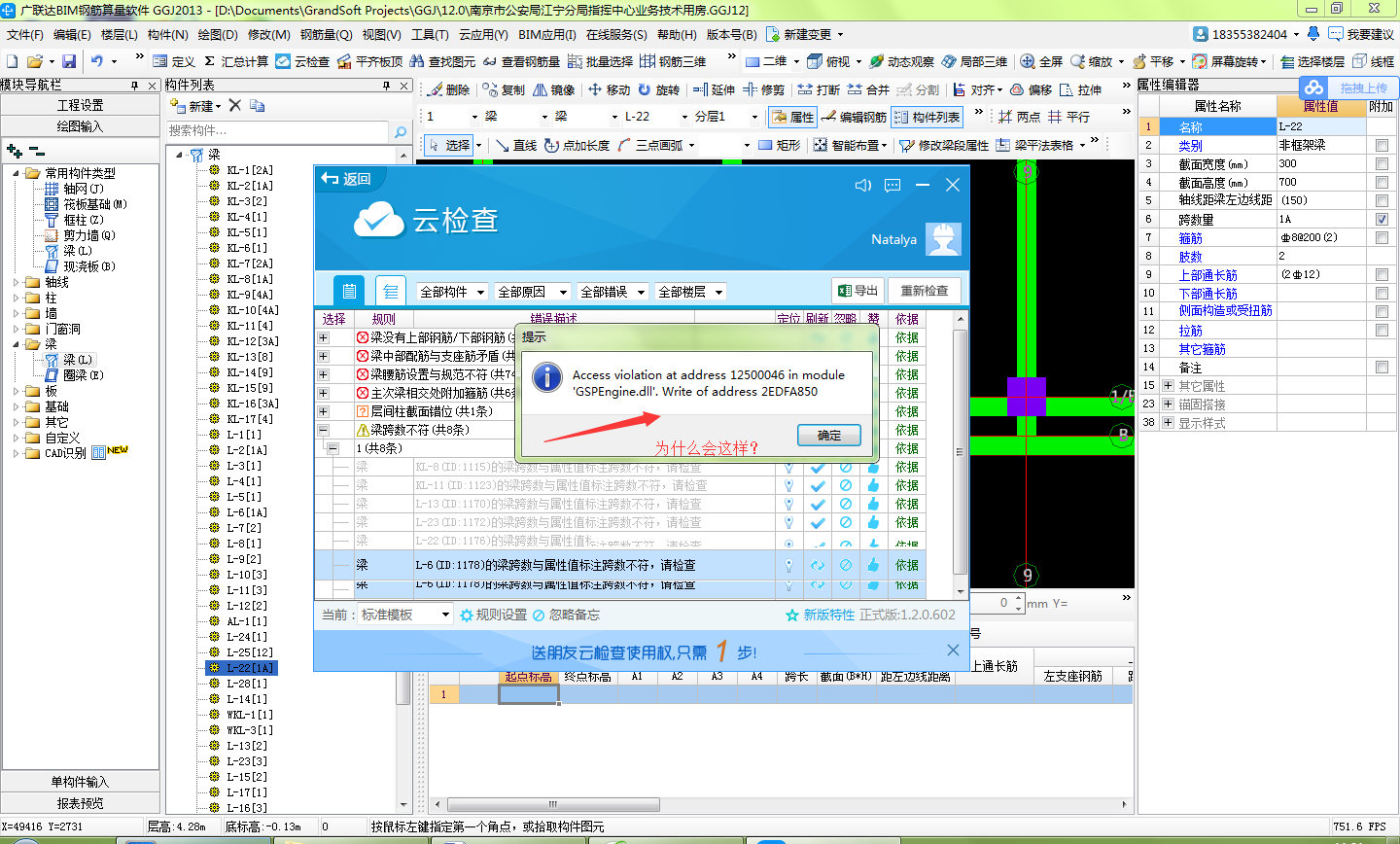
Task: Click the undo arrow icon
Action: [x=96, y=61]
